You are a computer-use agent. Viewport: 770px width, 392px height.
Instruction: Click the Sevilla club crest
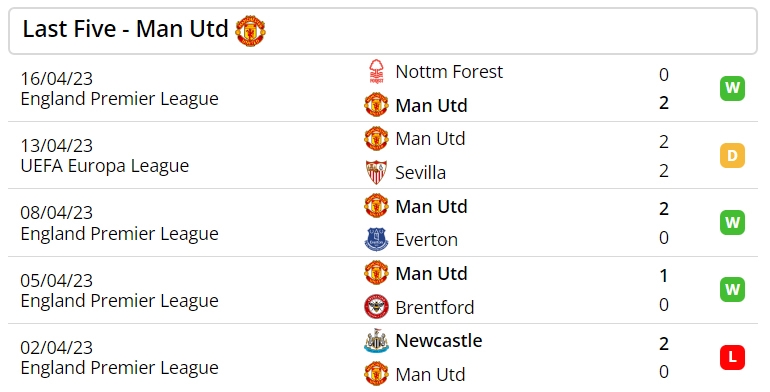(376, 172)
